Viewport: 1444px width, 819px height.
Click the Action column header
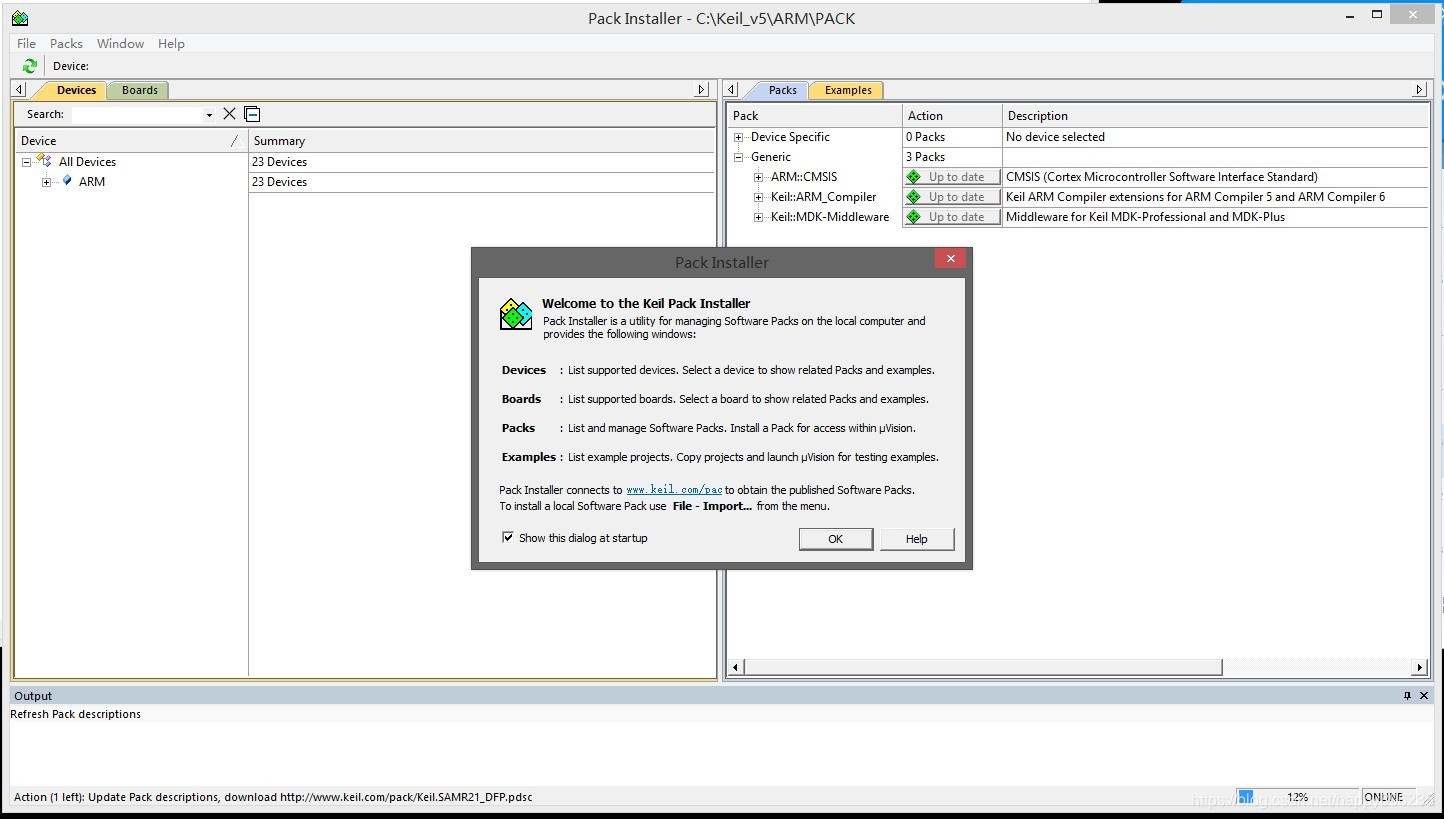(952, 116)
